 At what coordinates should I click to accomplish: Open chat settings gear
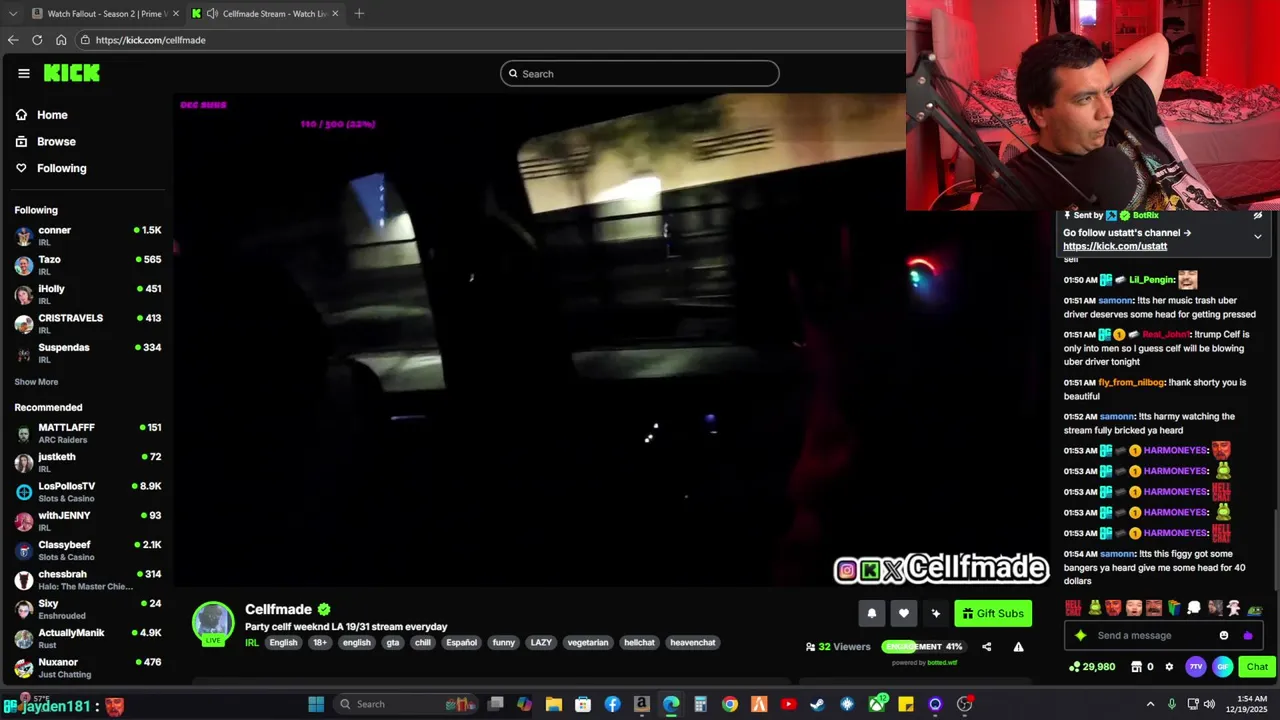(1169, 667)
